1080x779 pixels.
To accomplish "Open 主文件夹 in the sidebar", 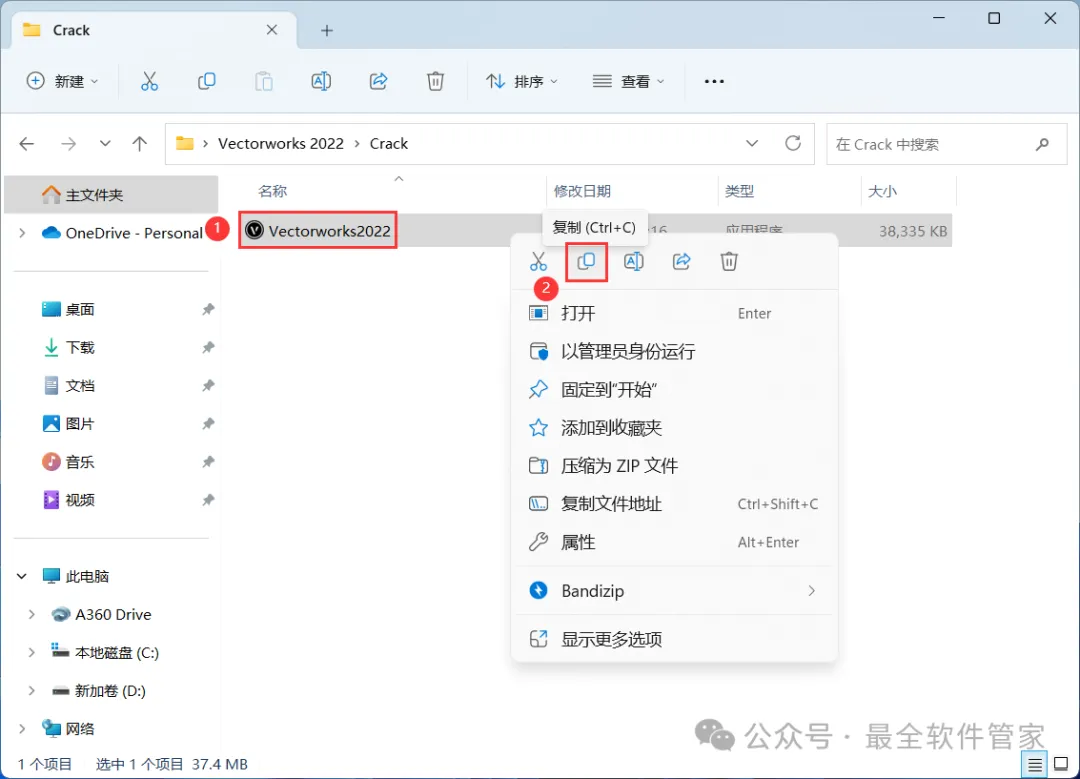I will [112, 195].
